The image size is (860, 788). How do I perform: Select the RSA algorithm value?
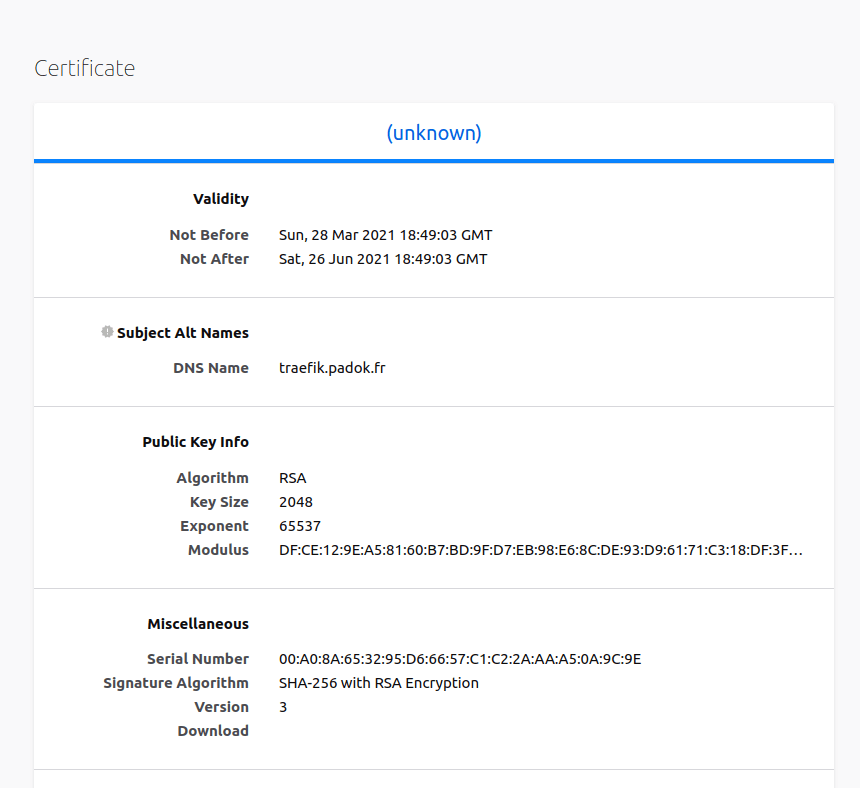click(292, 478)
